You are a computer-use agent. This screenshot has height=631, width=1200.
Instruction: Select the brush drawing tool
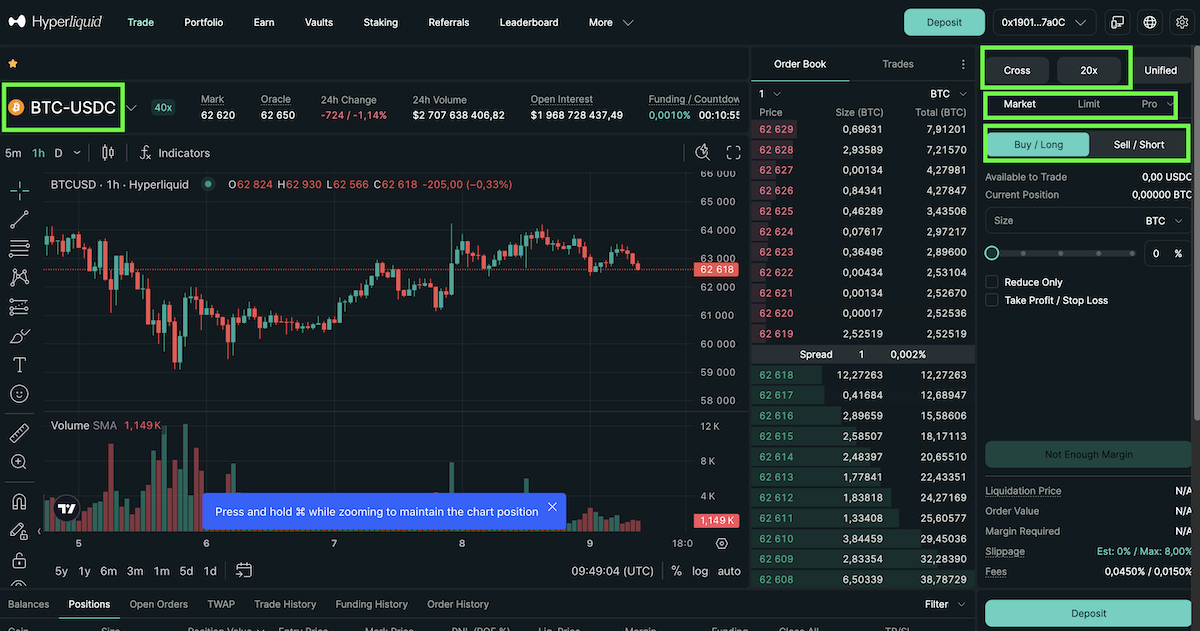click(x=19, y=336)
